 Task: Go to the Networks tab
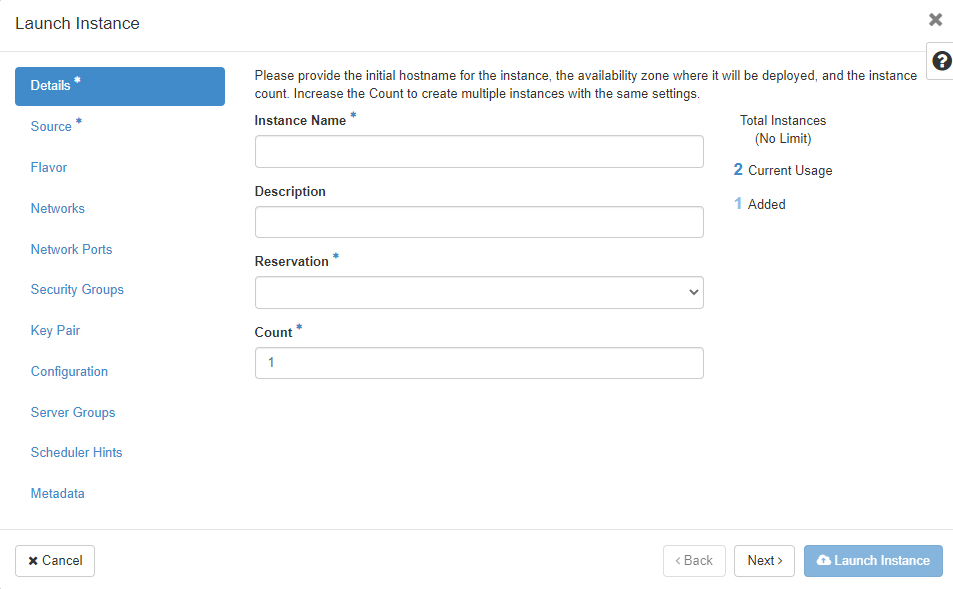pos(58,209)
